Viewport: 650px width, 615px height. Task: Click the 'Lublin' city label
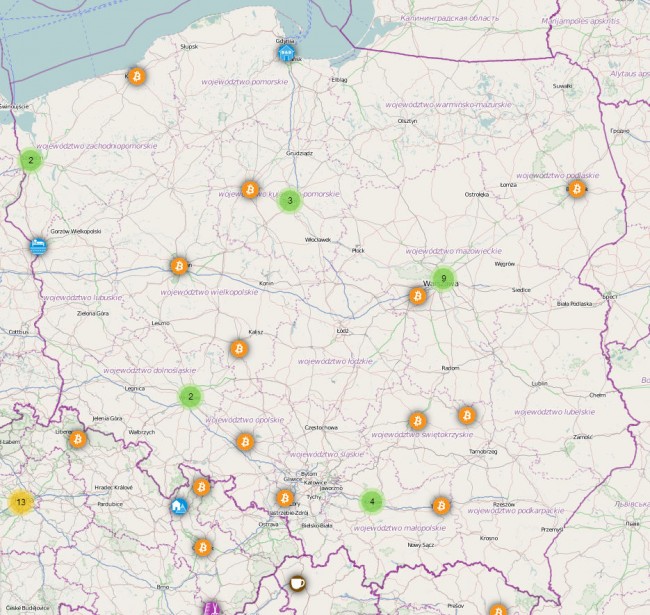539,384
